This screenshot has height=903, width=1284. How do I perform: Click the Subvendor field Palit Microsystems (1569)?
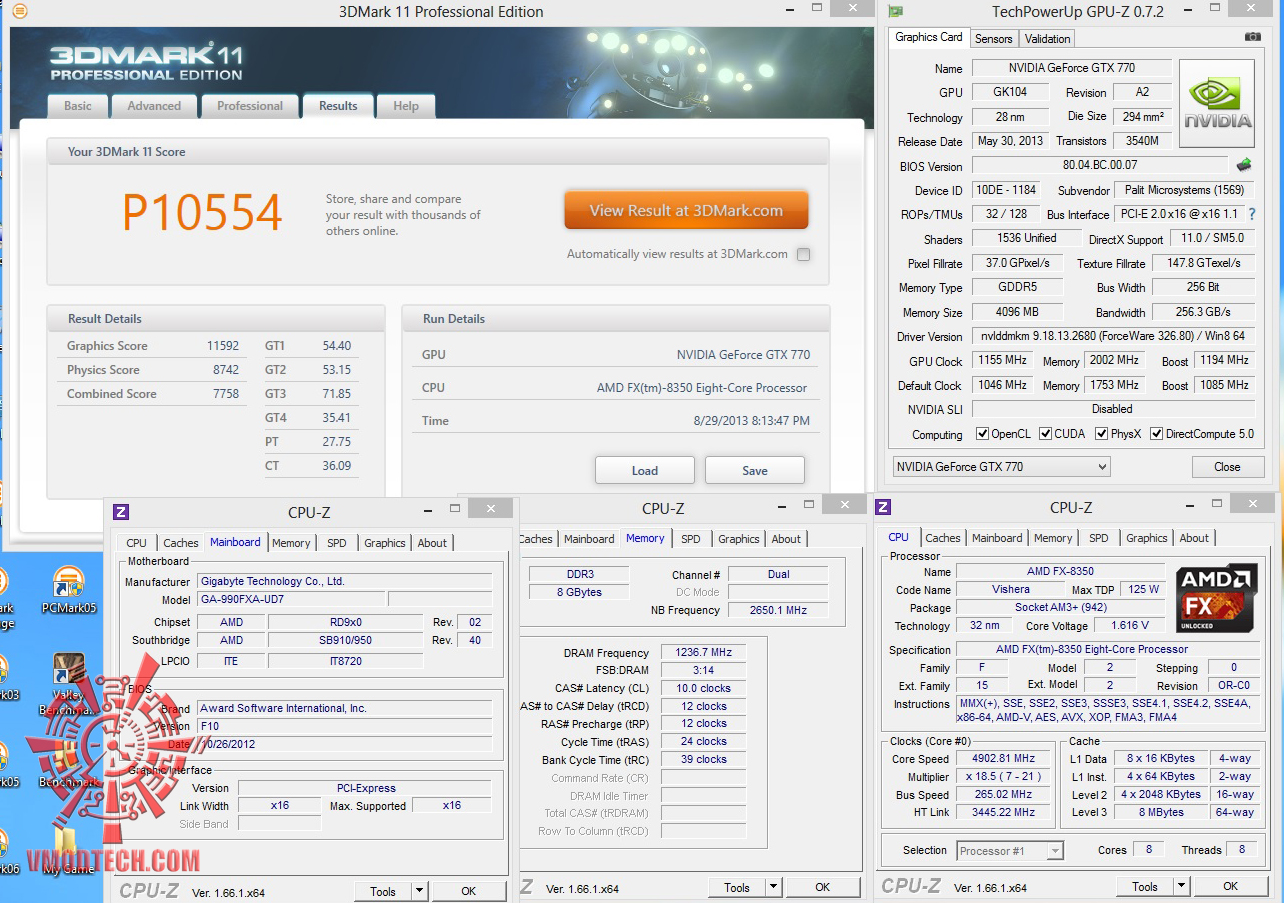[1185, 190]
